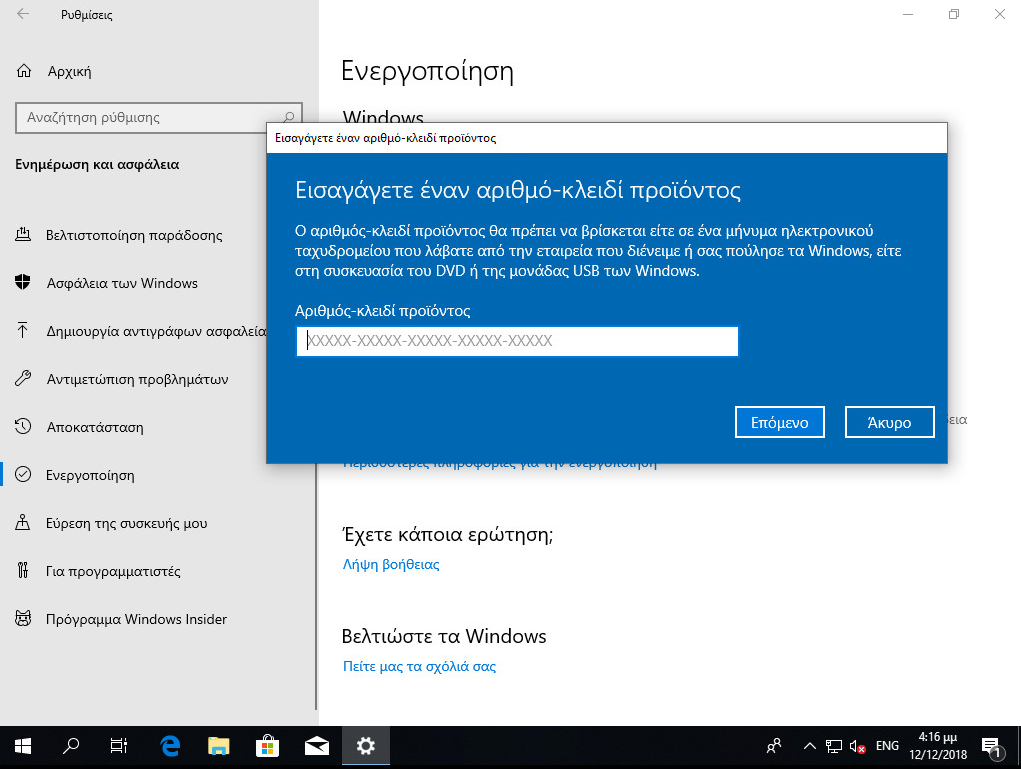Click the Έχετε κάποια ερώτηση; heading
1021x769 pixels.
447,535
